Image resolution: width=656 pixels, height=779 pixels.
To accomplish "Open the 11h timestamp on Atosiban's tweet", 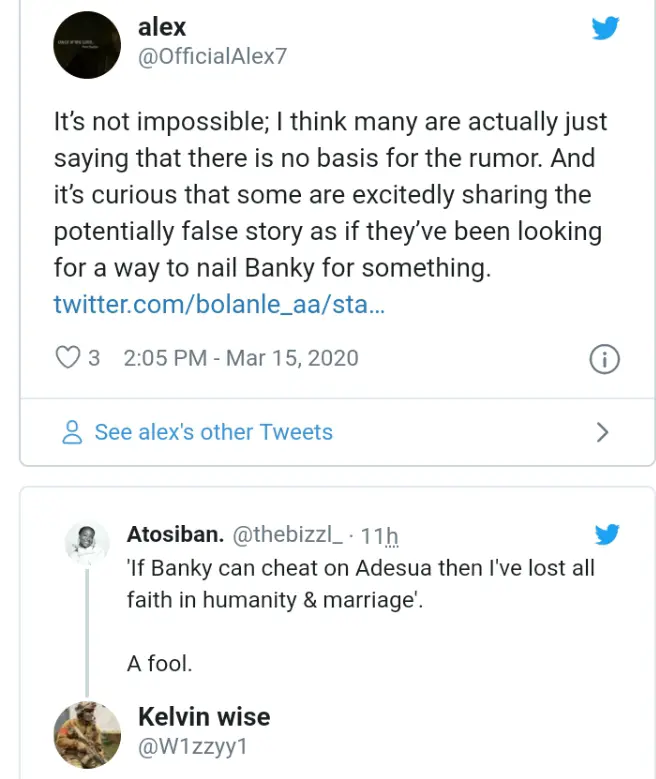I will point(379,536).
